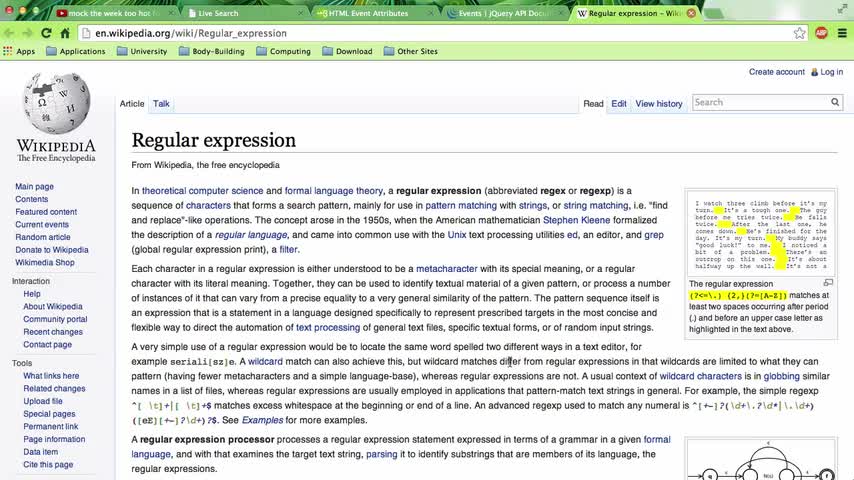
Task: Open the Download bookmarks folder
Action: pos(347,51)
